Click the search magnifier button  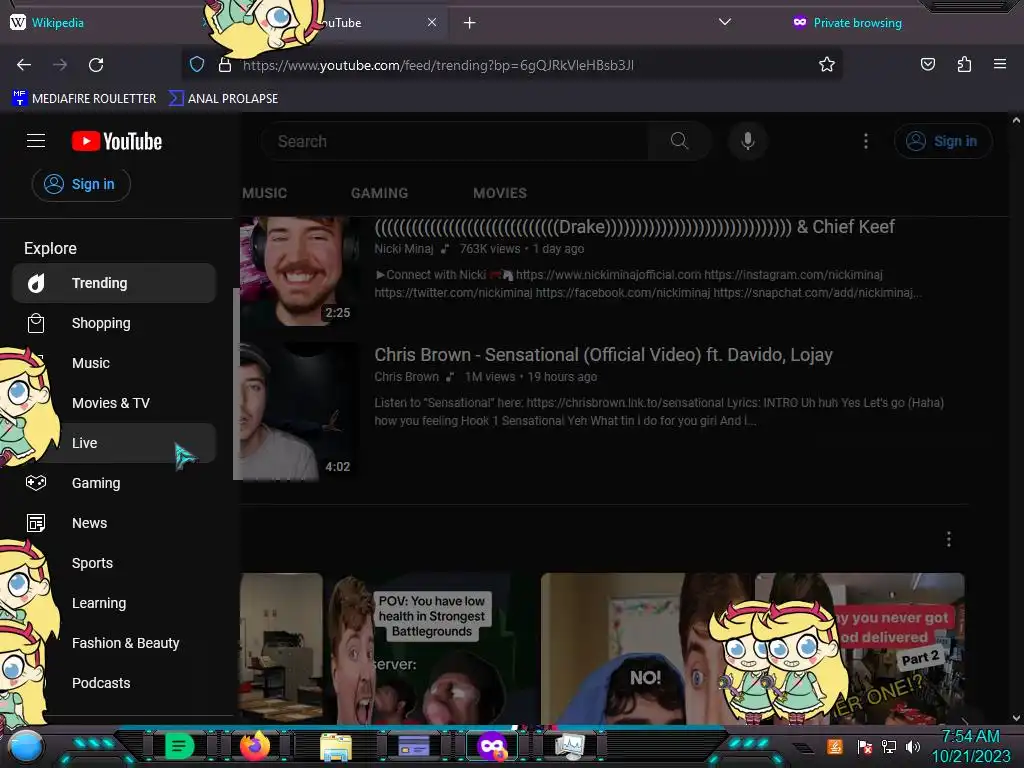click(679, 141)
